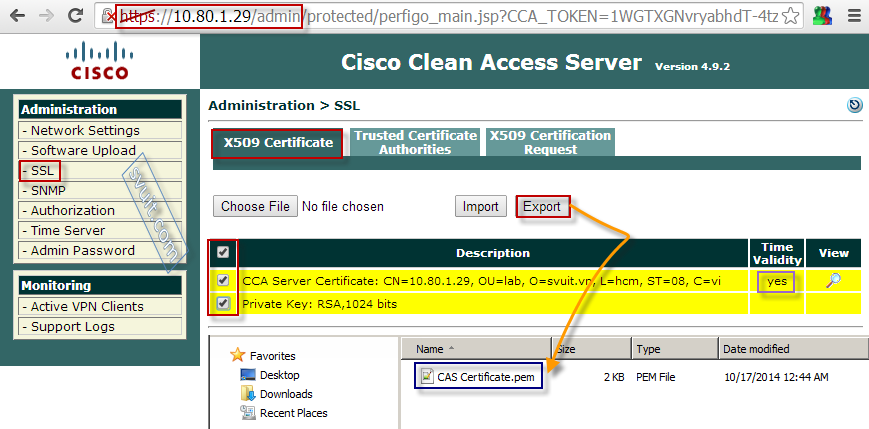Image resolution: width=869 pixels, height=429 pixels.
Task: Sort files by the Size column header
Action: click(x=591, y=349)
